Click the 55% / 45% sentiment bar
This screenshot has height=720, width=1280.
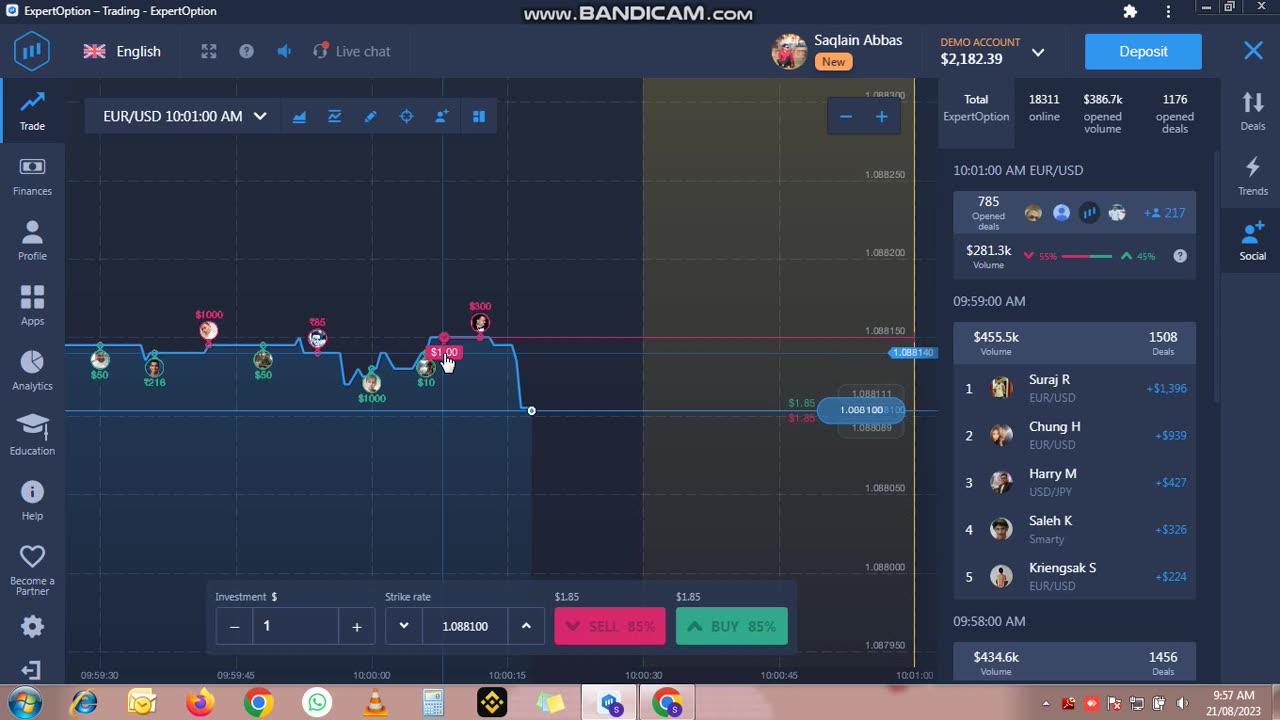click(x=1087, y=256)
